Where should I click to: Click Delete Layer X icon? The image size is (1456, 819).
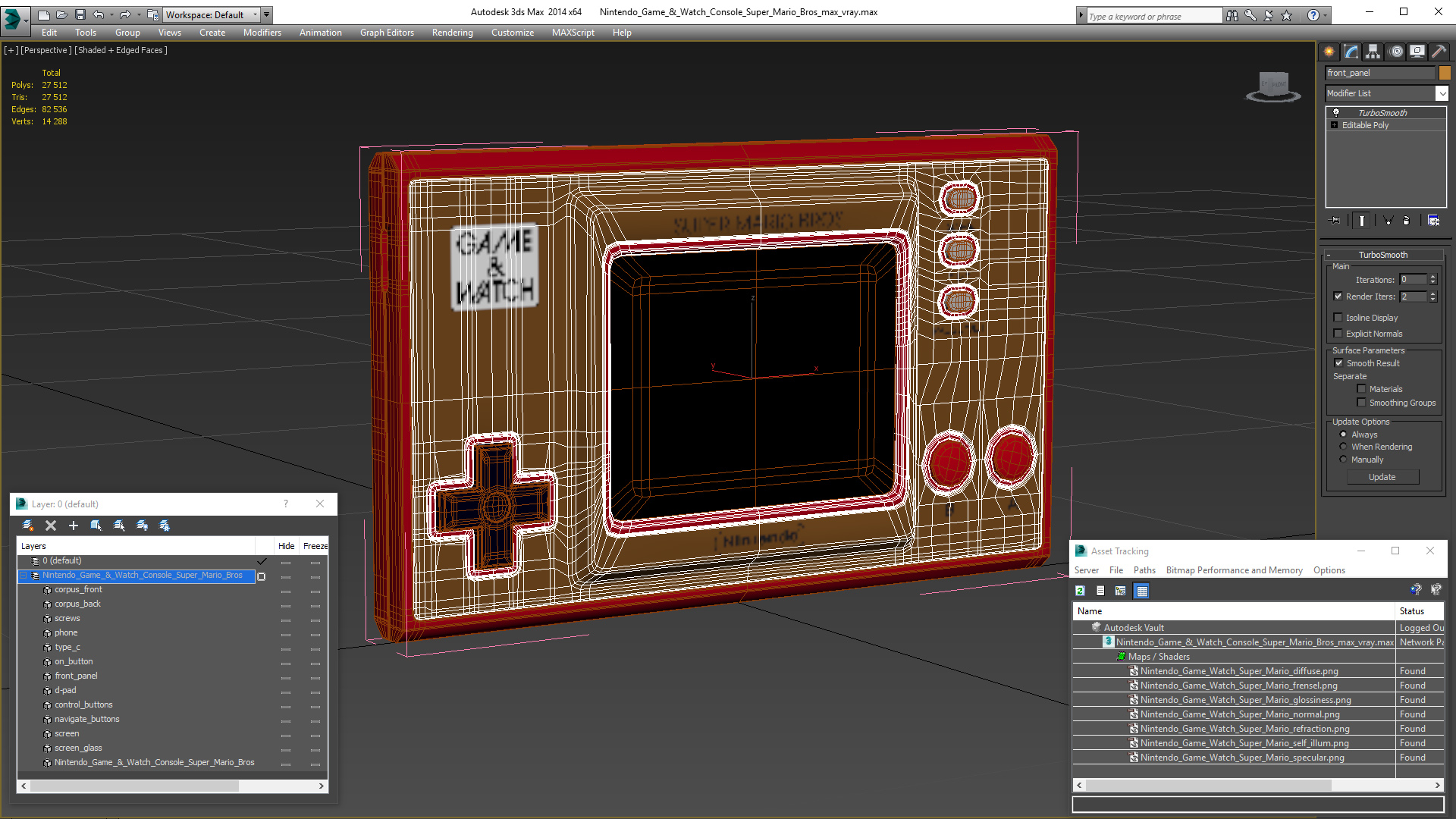pyautogui.click(x=51, y=526)
